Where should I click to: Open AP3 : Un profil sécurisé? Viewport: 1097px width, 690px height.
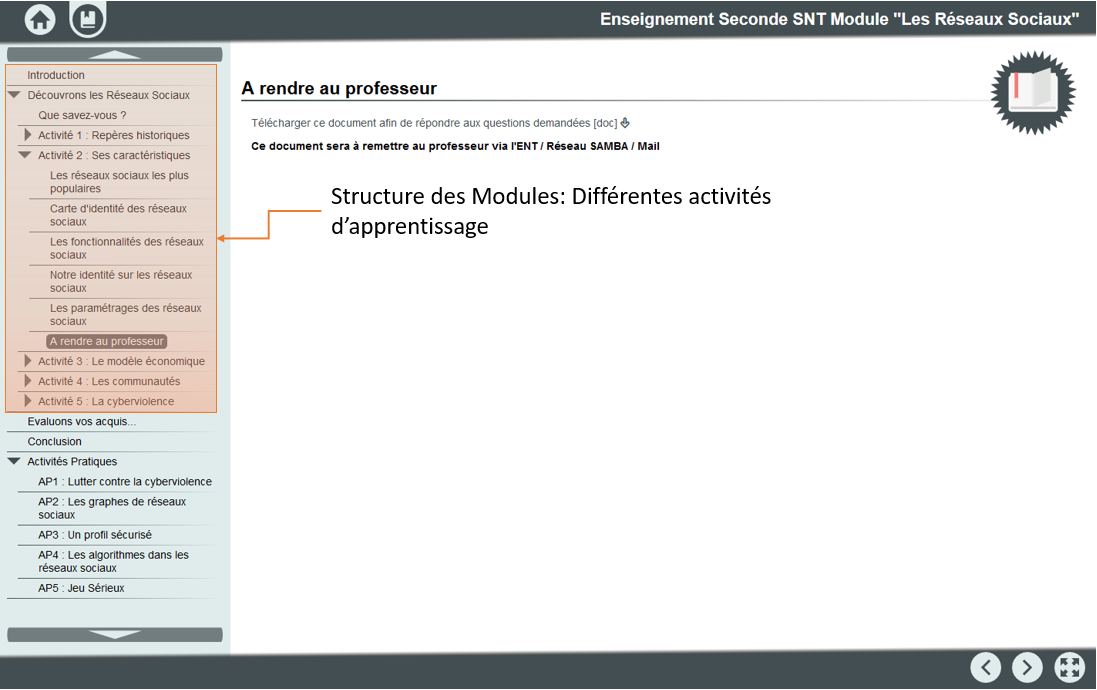[x=95, y=535]
